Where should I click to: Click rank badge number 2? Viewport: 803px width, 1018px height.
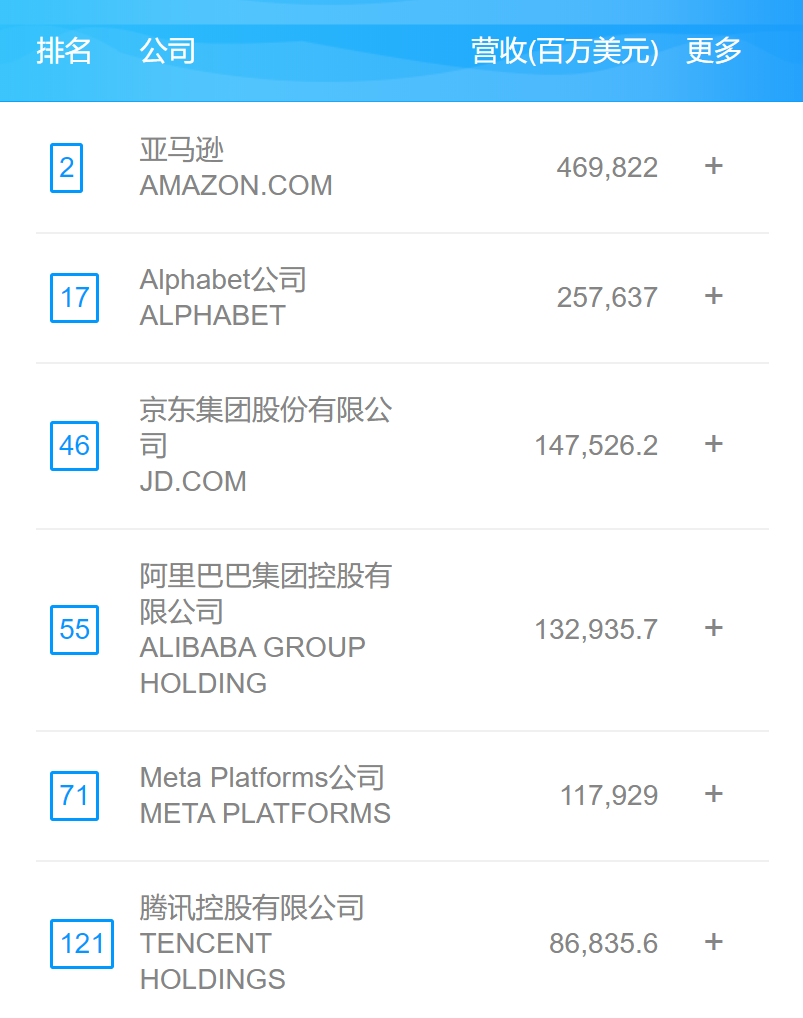[66, 168]
